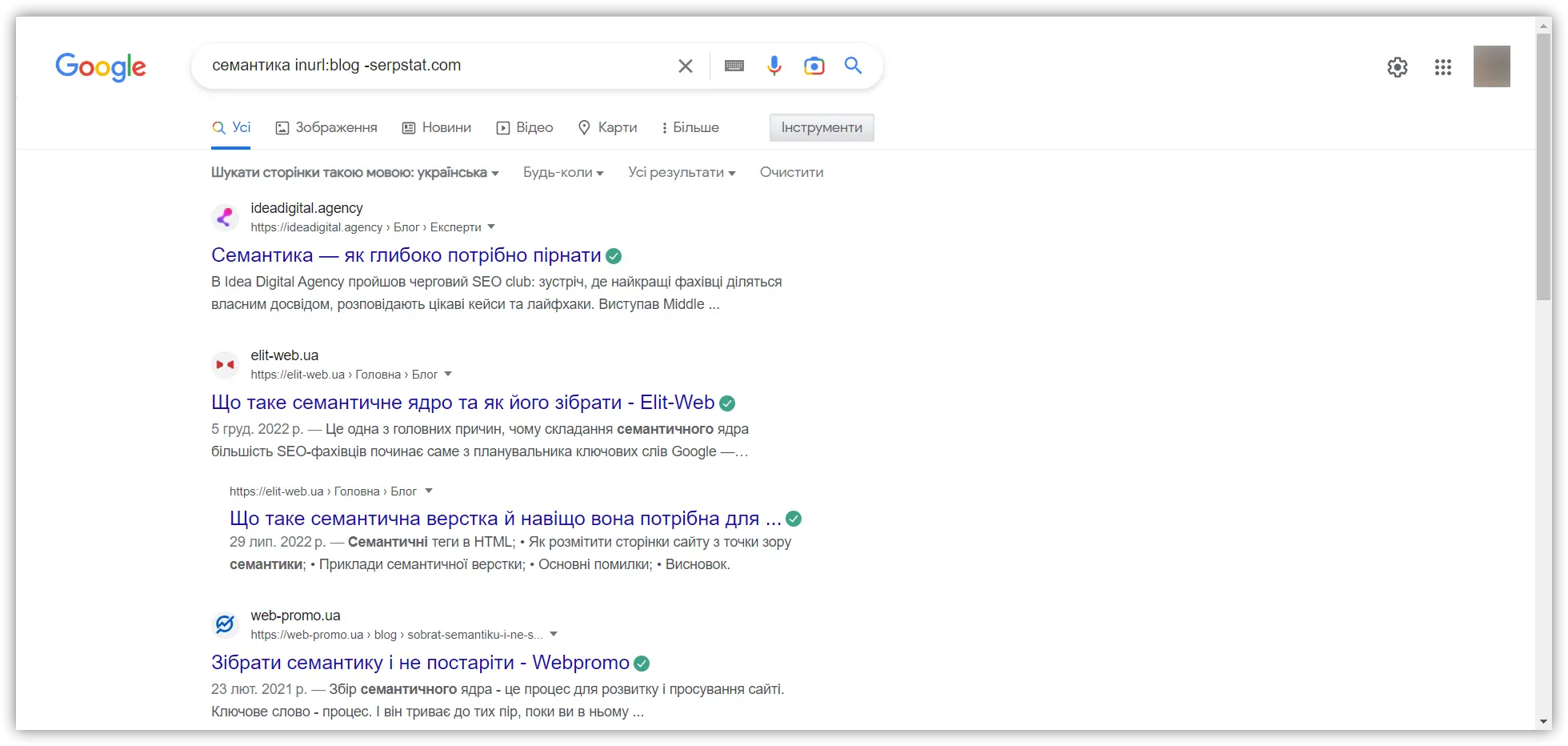Click the Google logo
This screenshot has height=746, width=1568.
[101, 66]
